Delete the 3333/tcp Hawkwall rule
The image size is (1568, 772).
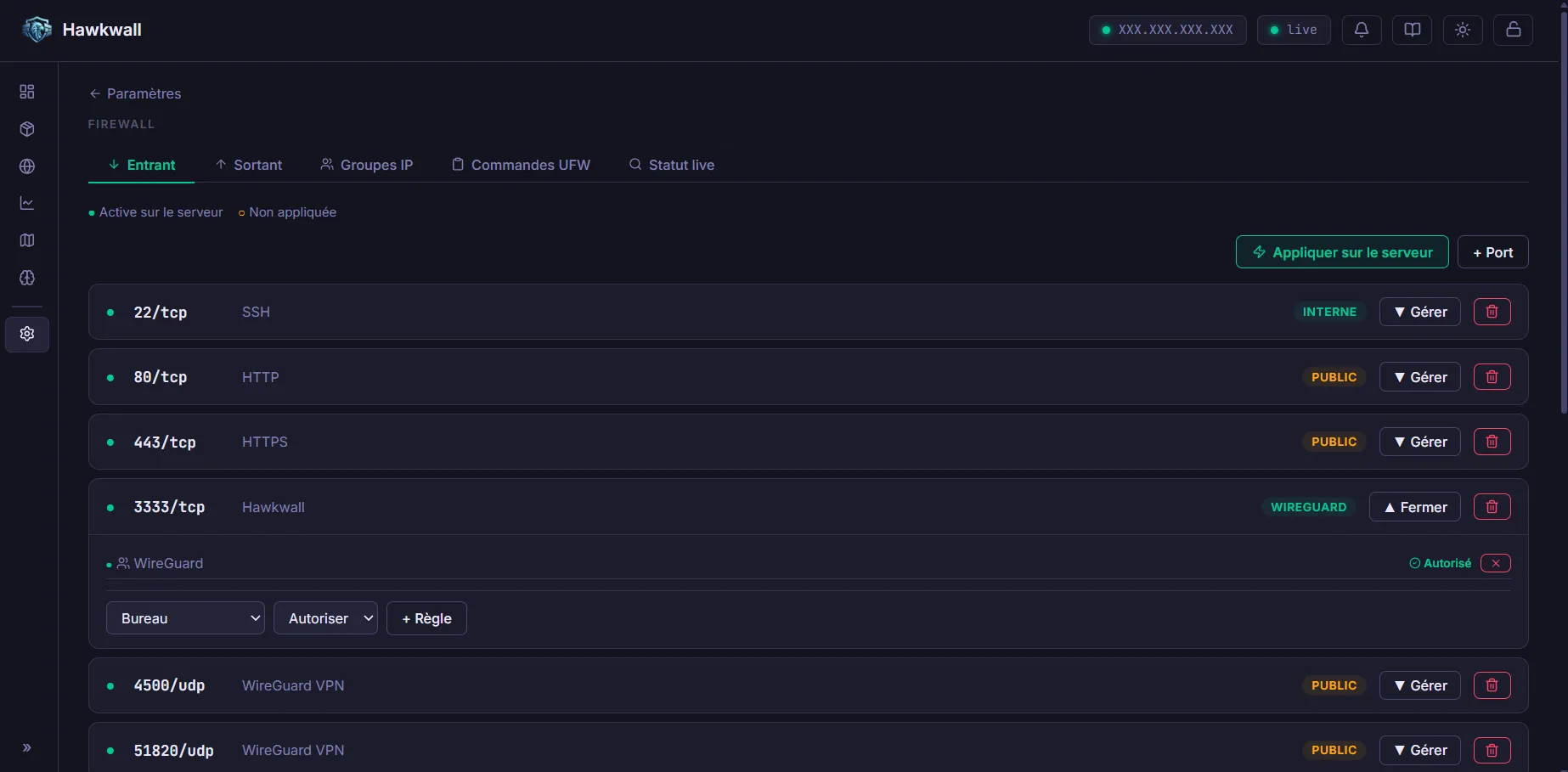[x=1492, y=507]
